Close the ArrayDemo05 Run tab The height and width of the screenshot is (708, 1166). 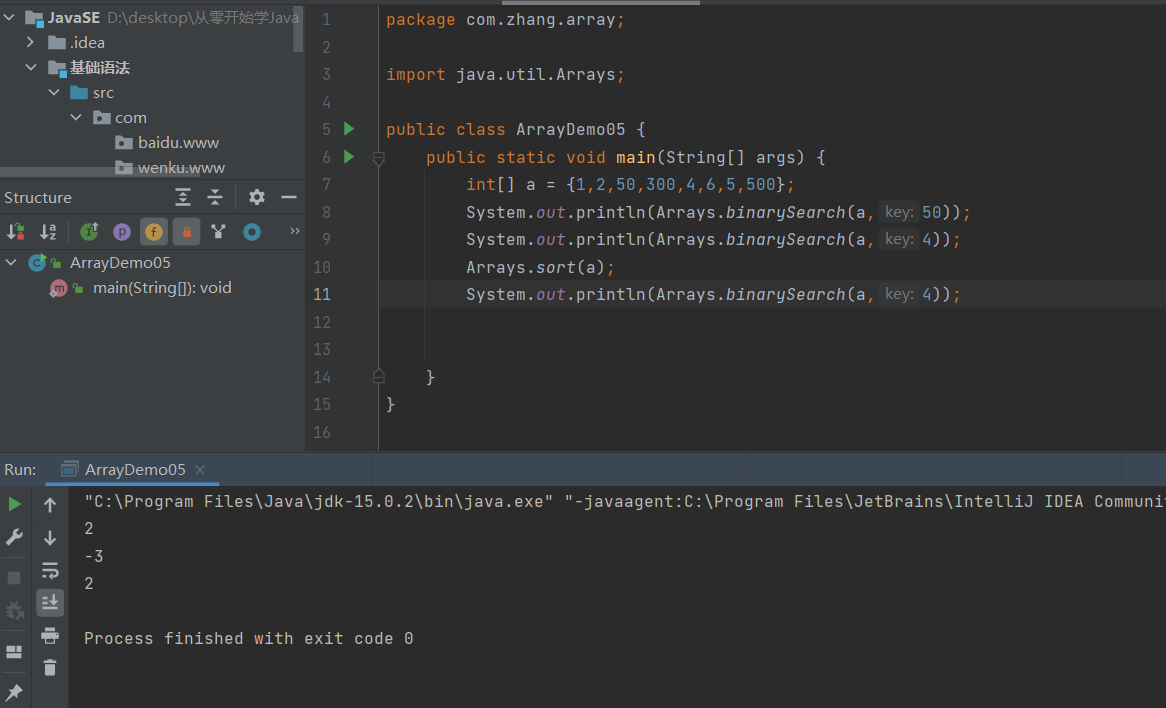(x=199, y=469)
